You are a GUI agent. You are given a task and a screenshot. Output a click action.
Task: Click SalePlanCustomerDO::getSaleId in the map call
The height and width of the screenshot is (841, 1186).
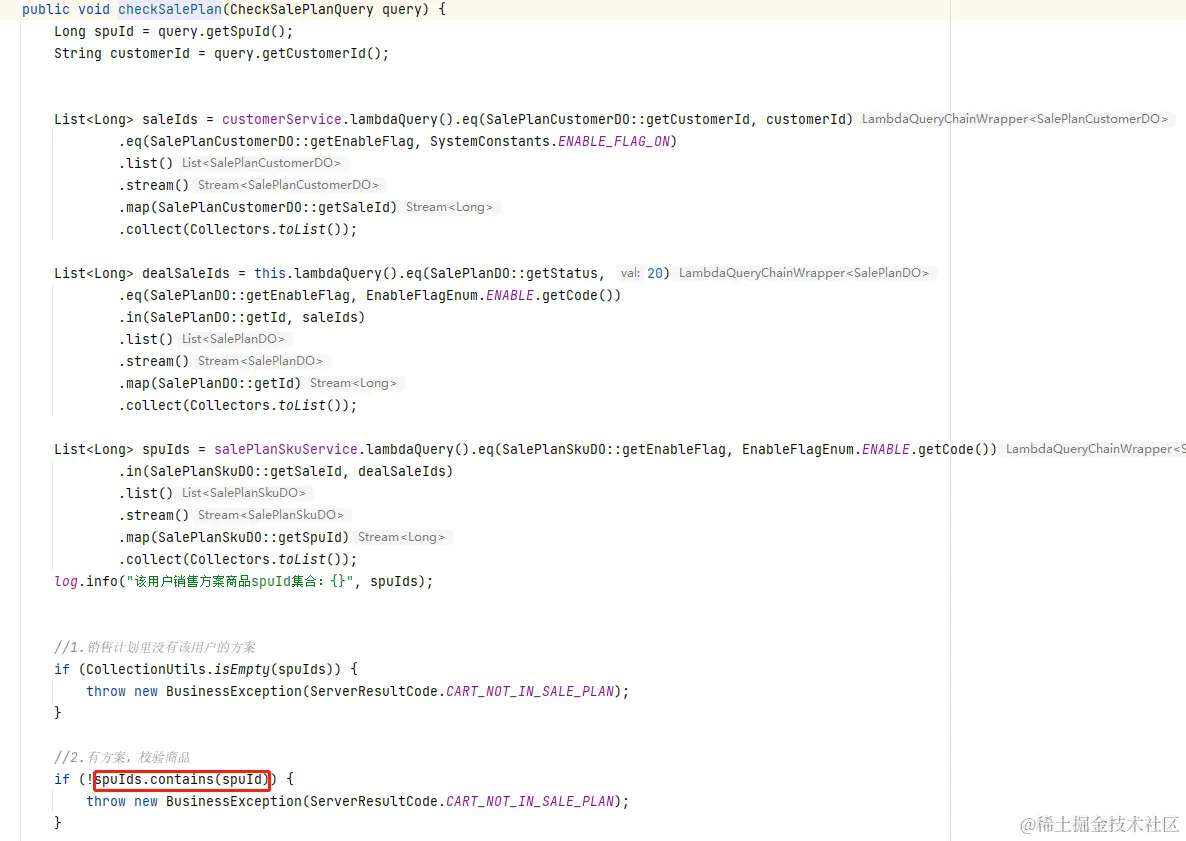tap(273, 206)
